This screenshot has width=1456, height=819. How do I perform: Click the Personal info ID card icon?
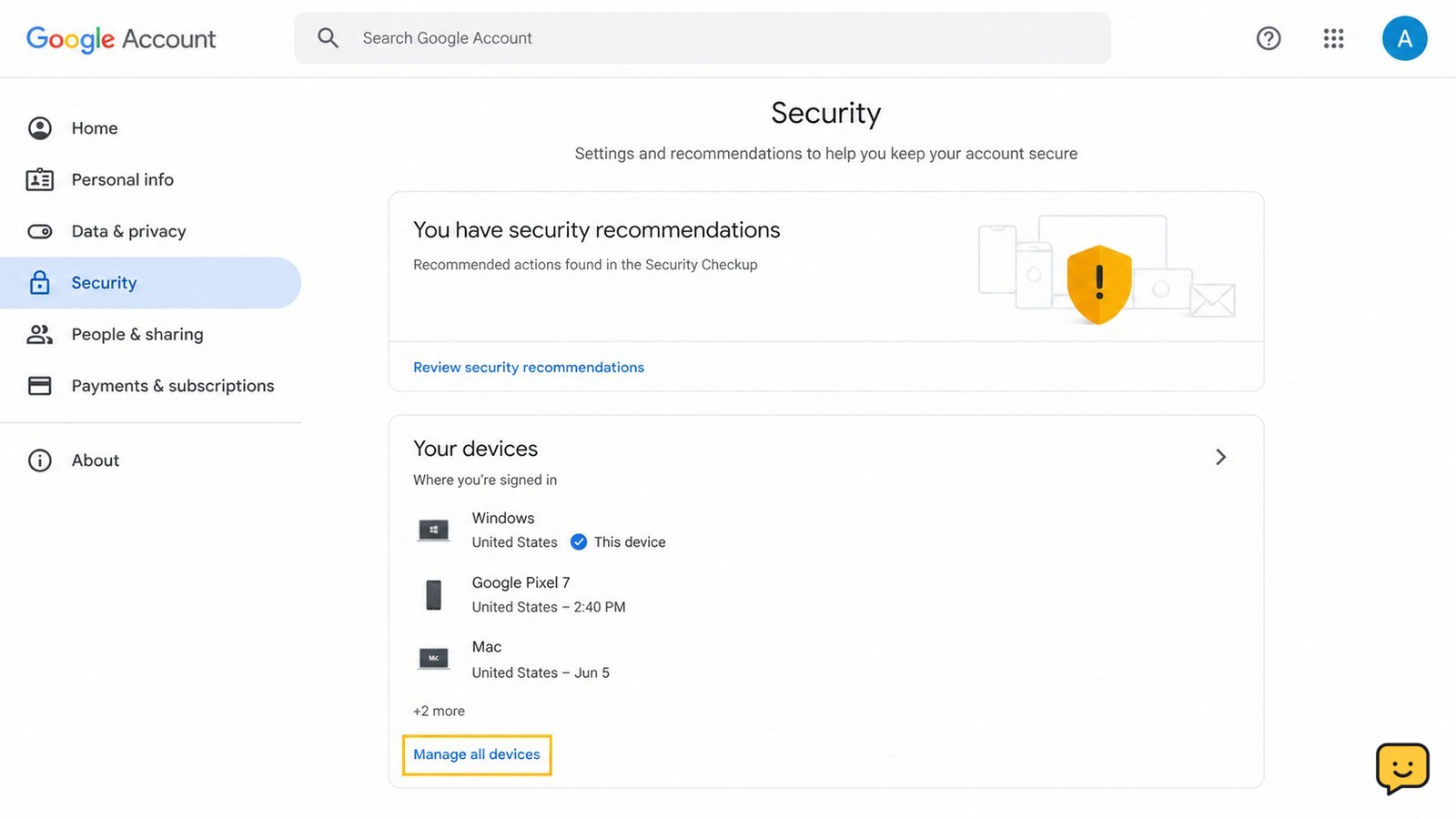tap(40, 180)
